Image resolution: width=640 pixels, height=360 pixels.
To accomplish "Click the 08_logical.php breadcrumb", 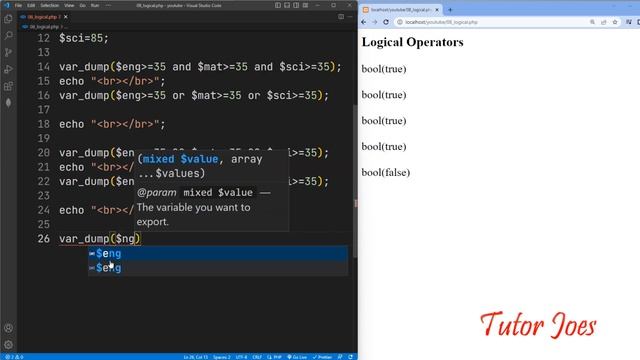I will point(44,27).
